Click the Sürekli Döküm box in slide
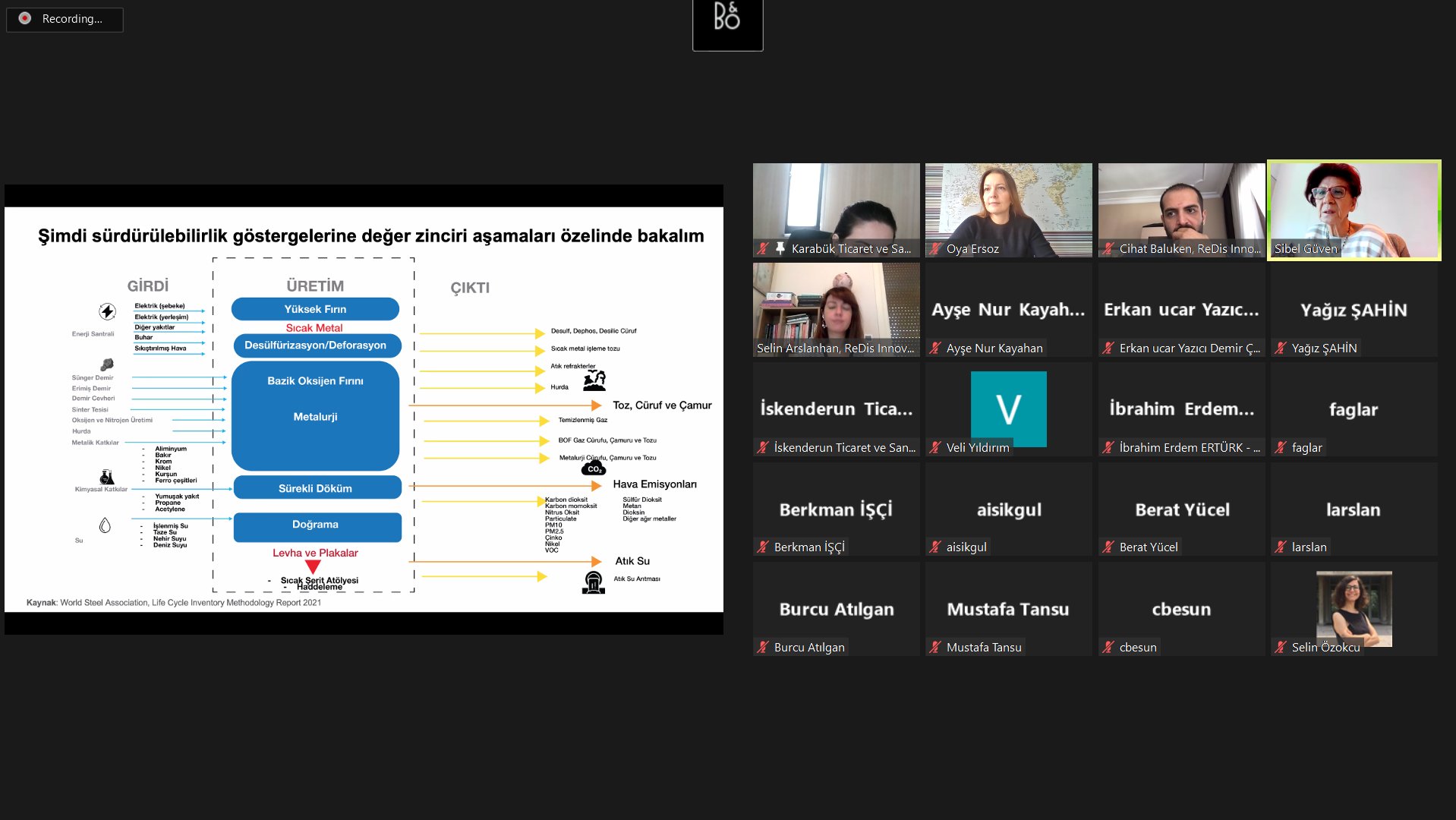Viewport: 1456px width, 820px height. (317, 488)
